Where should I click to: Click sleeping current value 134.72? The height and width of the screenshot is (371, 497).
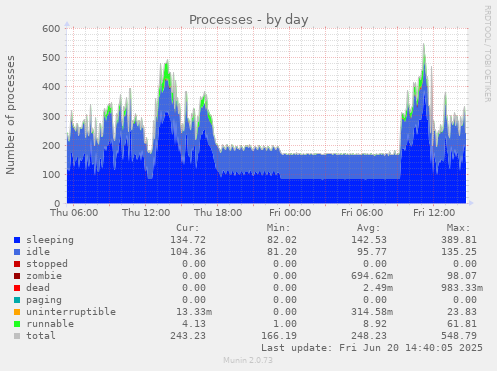tap(188, 240)
